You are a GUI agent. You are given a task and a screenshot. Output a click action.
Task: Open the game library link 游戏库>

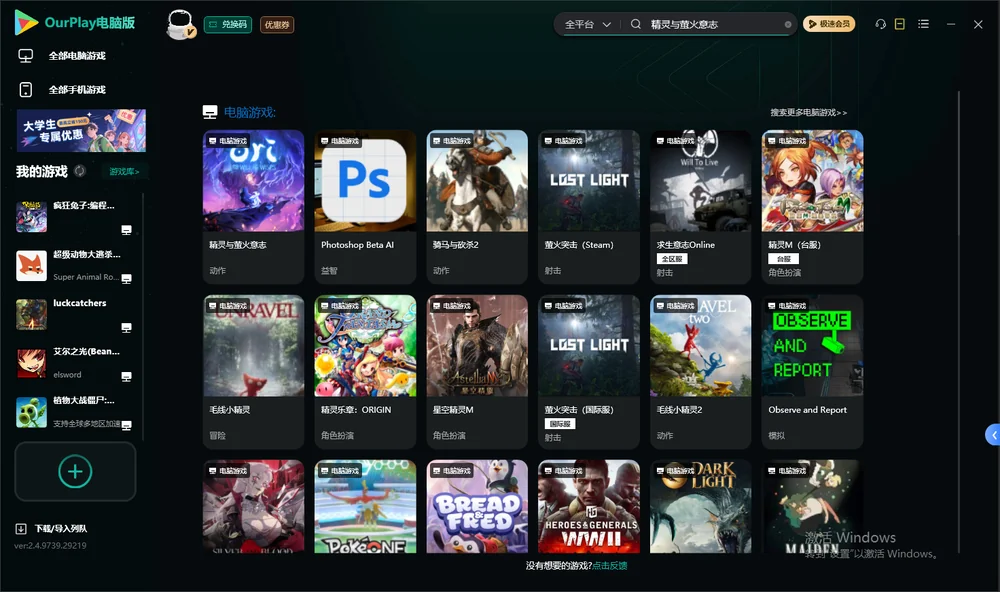pos(124,171)
